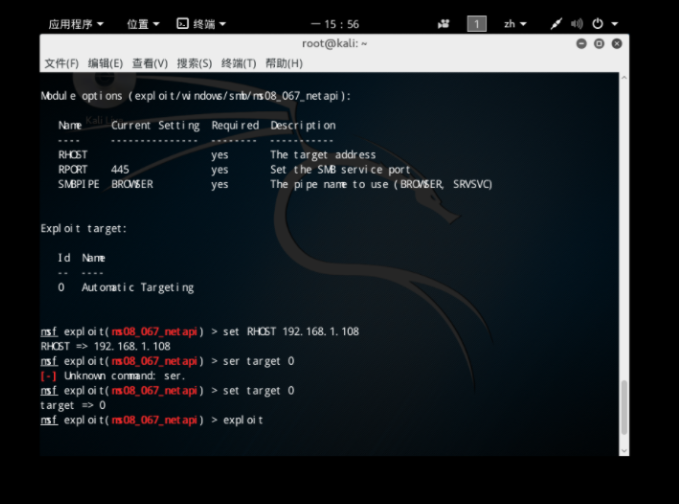Click the 'target => 0' output line
679x504 pixels.
(x=73, y=405)
